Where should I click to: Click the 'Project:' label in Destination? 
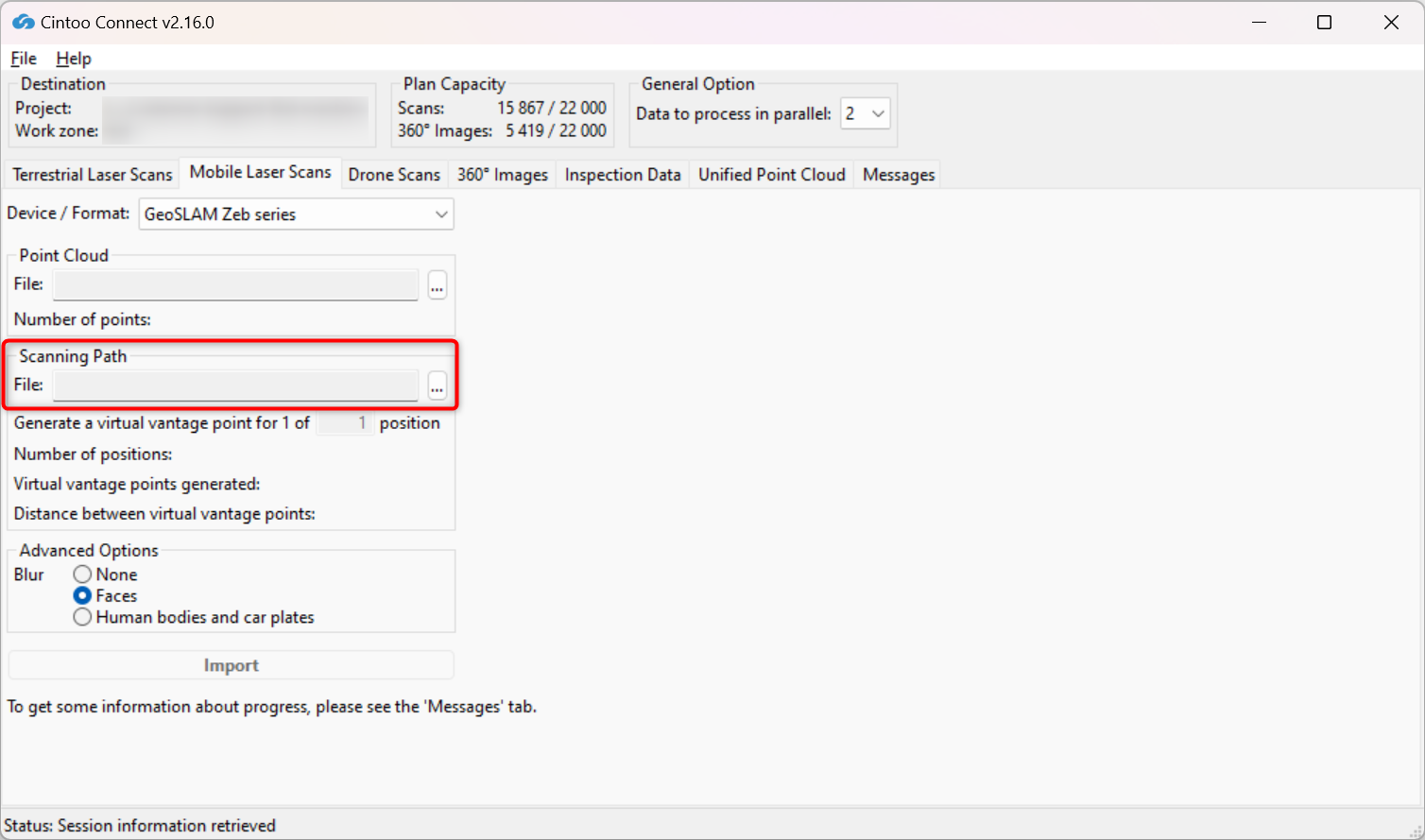43,108
